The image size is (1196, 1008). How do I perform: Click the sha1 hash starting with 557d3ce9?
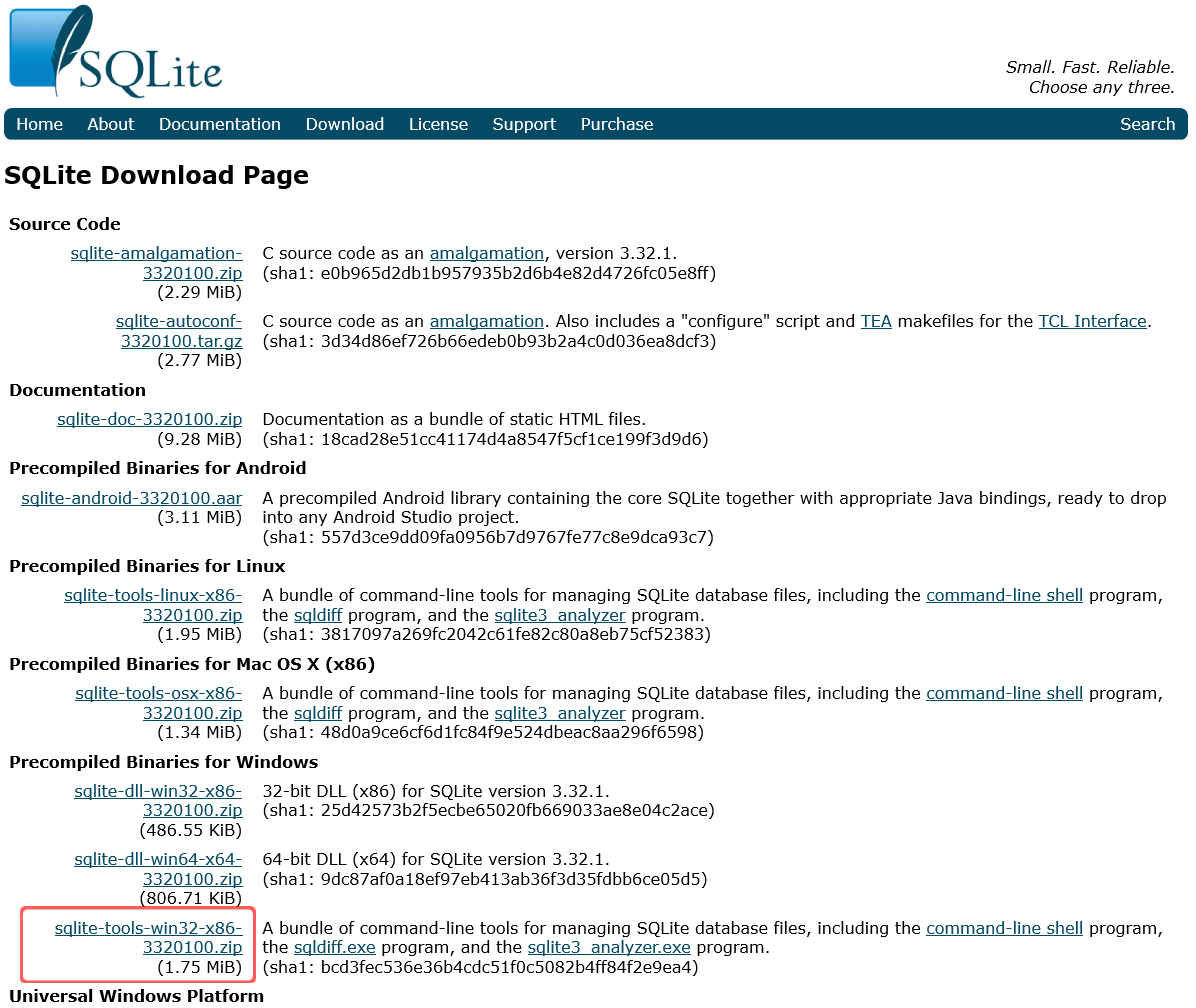(488, 538)
